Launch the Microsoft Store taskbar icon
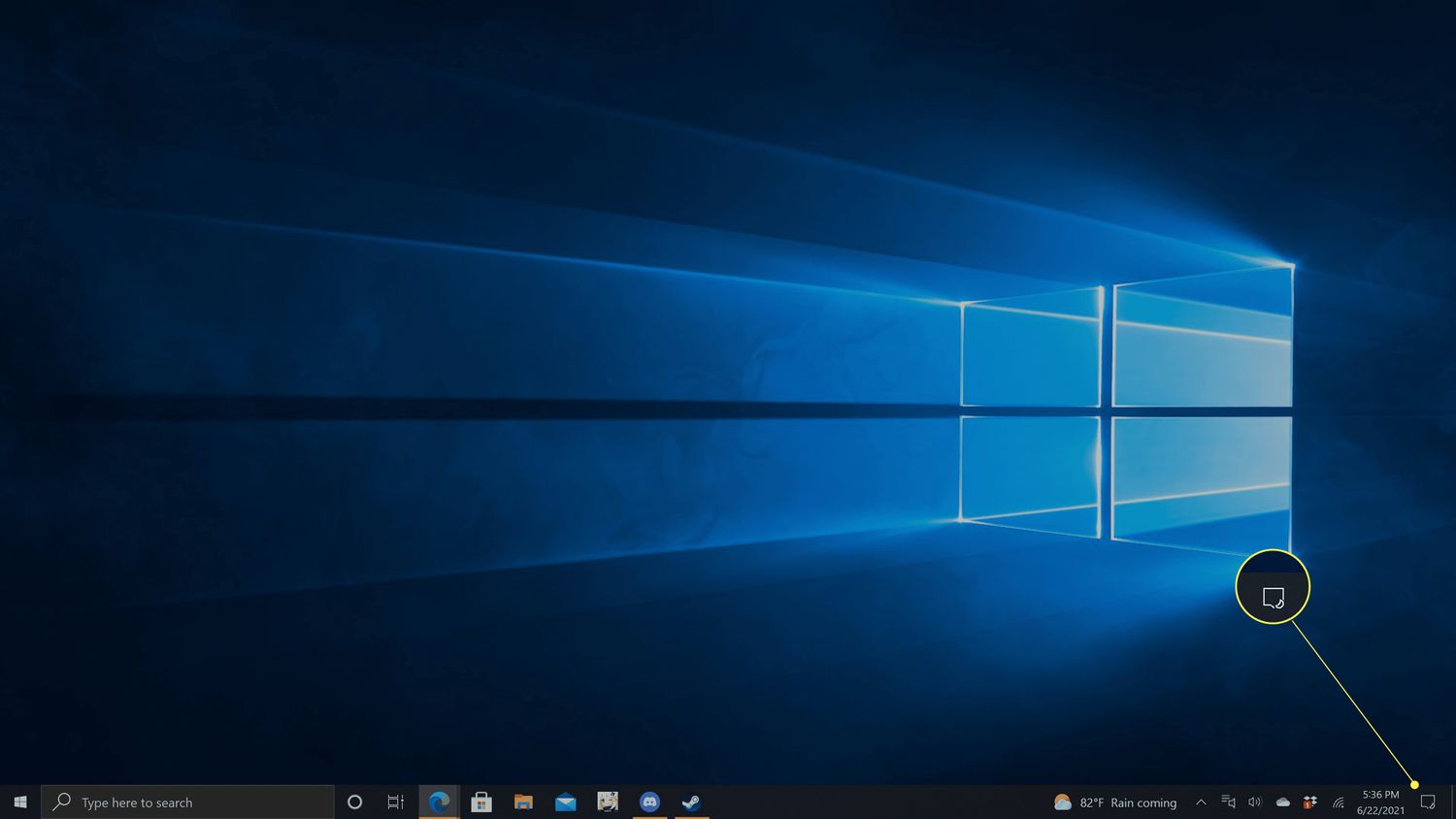The width and height of the screenshot is (1456, 819). coord(481,803)
